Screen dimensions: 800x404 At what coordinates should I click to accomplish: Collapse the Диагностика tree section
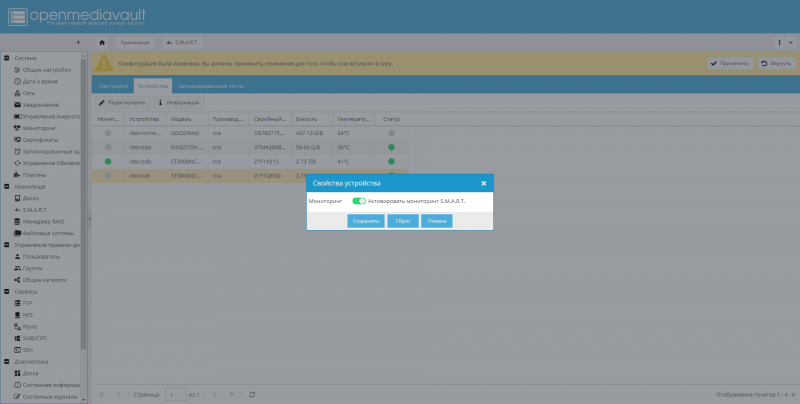click(x=7, y=362)
